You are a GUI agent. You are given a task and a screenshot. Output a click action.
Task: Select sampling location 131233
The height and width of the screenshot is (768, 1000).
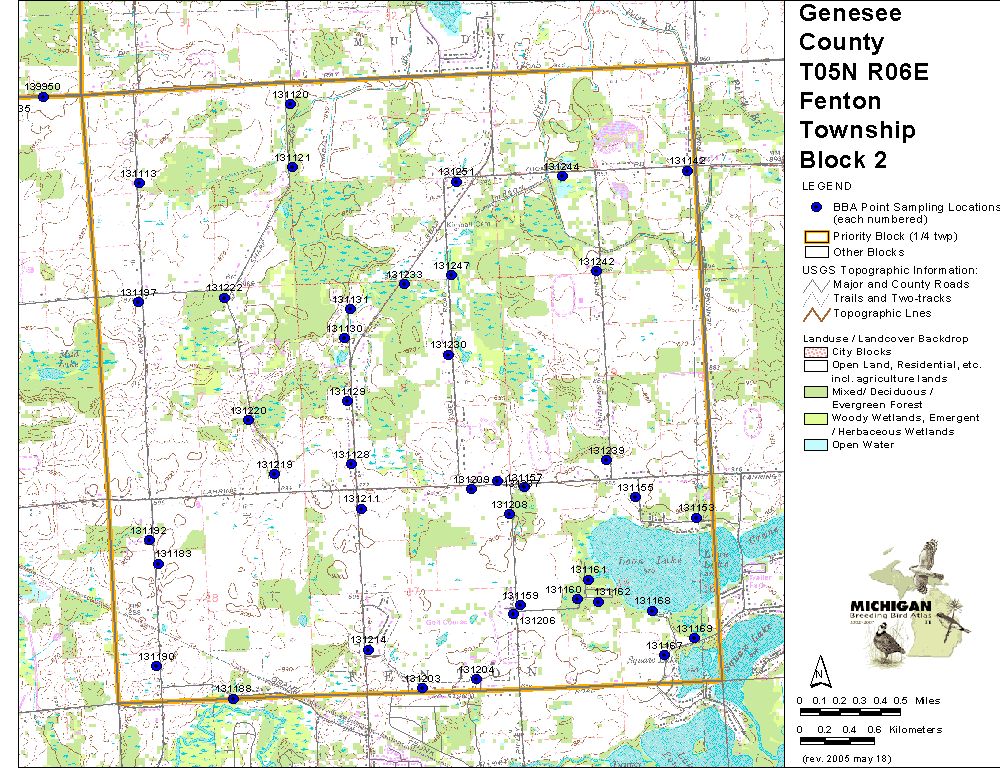(x=404, y=284)
